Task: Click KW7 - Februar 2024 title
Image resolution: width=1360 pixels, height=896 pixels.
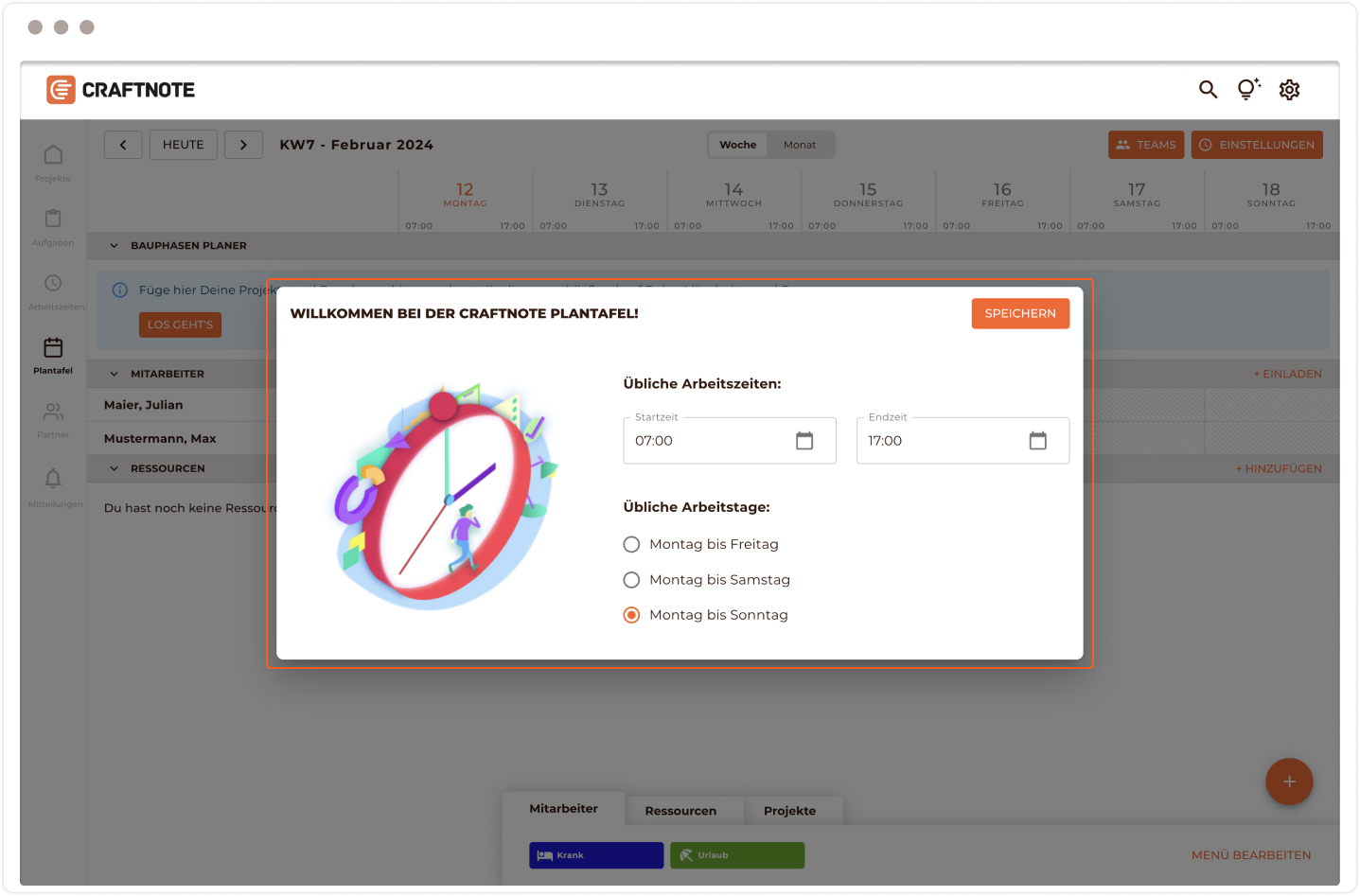Action: click(x=356, y=145)
